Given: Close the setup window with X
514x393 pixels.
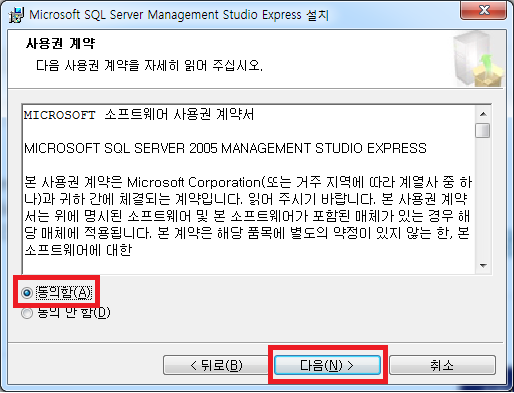Looking at the screenshot, I should 484,10.
